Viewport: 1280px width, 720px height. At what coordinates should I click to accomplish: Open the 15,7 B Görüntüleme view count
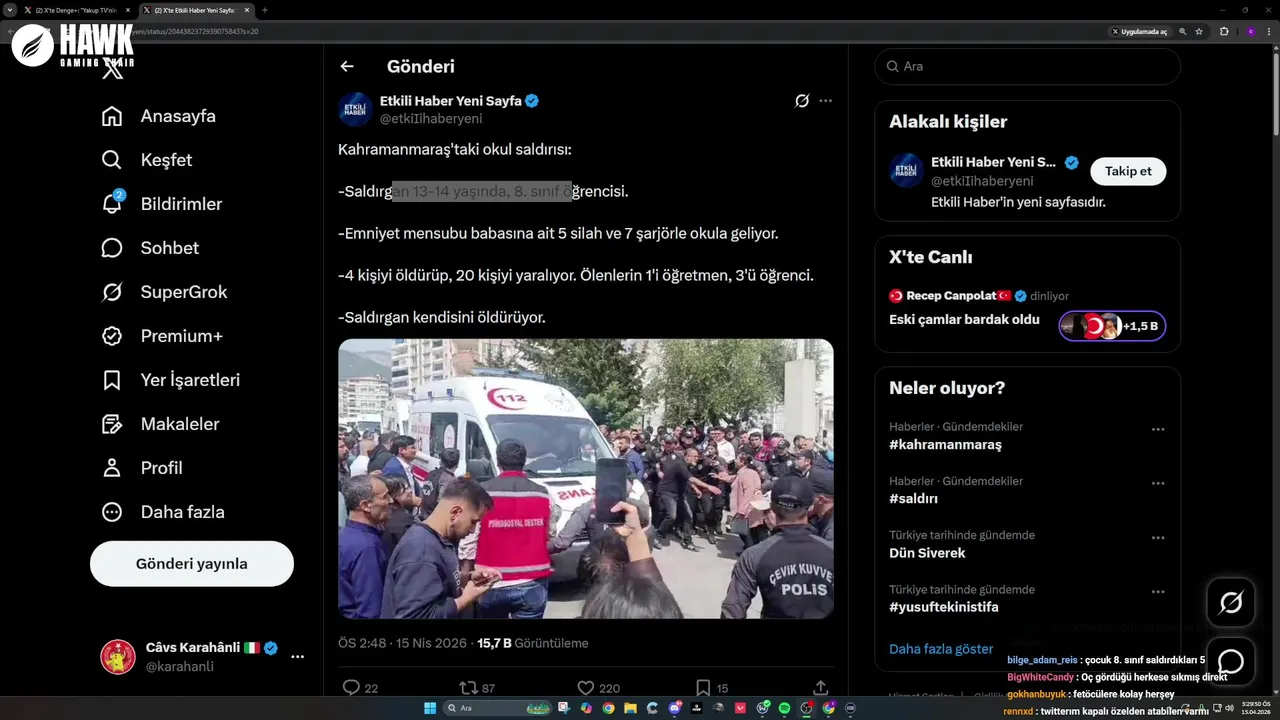pos(533,643)
